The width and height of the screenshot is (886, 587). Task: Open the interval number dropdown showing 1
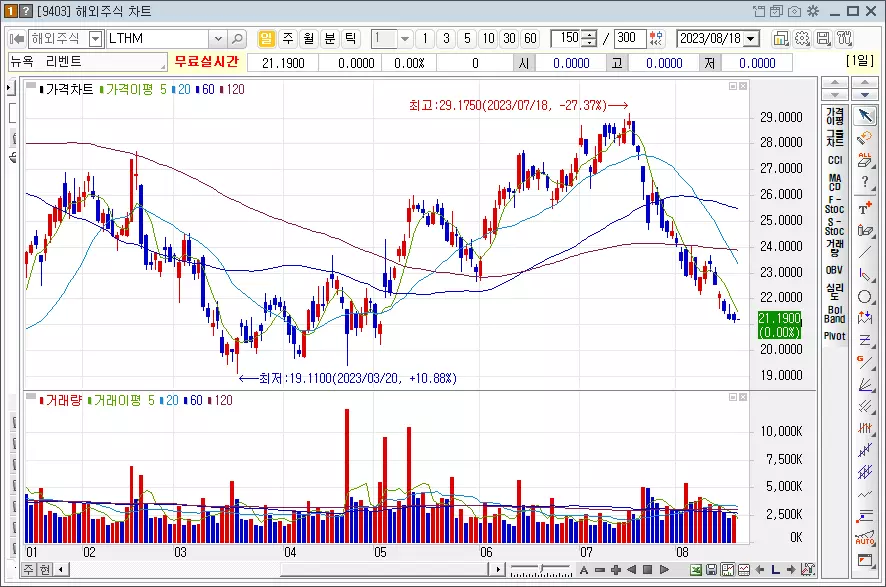(x=405, y=39)
